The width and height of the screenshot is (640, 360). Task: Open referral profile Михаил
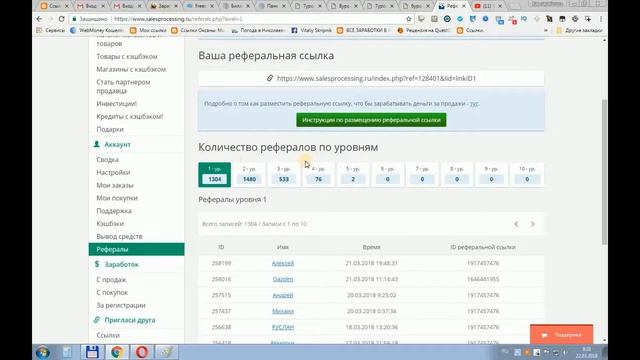[x=283, y=311]
